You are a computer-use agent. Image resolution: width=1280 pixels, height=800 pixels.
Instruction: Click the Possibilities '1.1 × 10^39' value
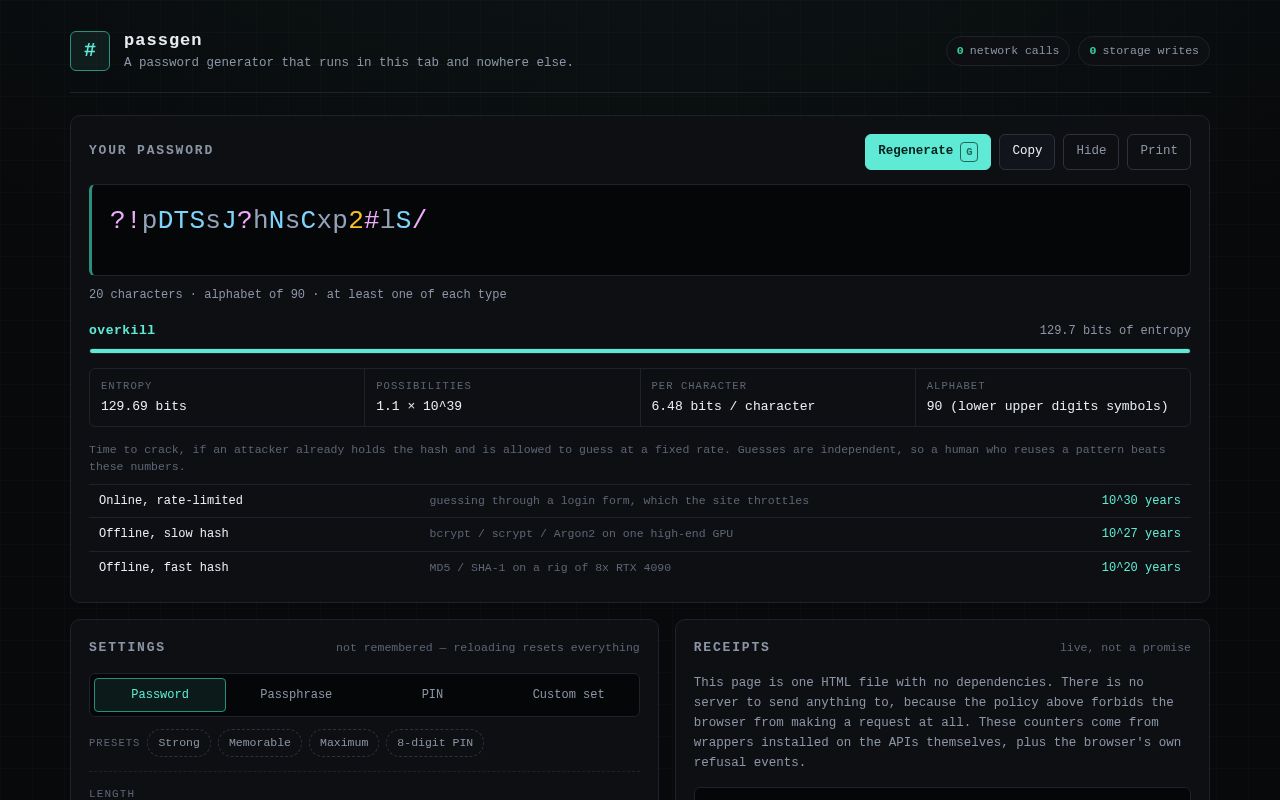click(419, 407)
